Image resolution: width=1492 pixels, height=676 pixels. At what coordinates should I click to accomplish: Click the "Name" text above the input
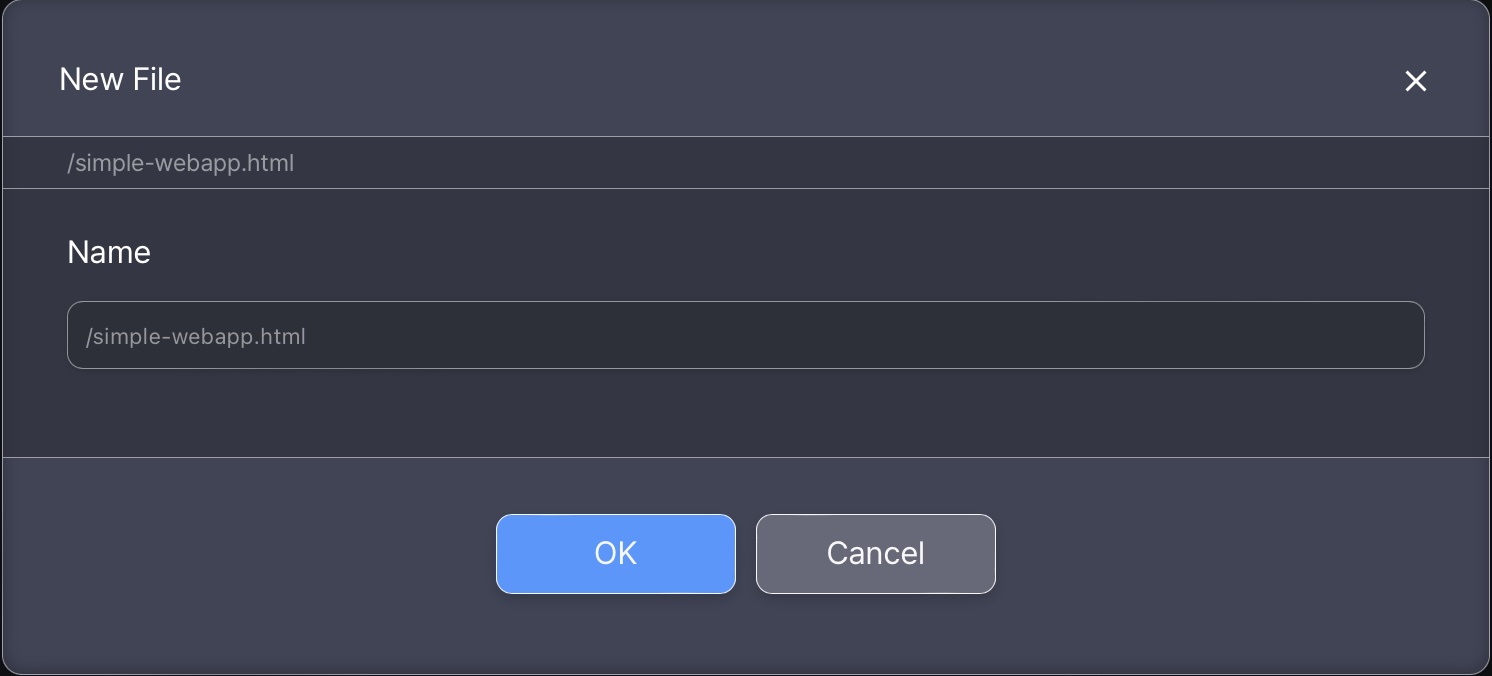click(x=109, y=252)
